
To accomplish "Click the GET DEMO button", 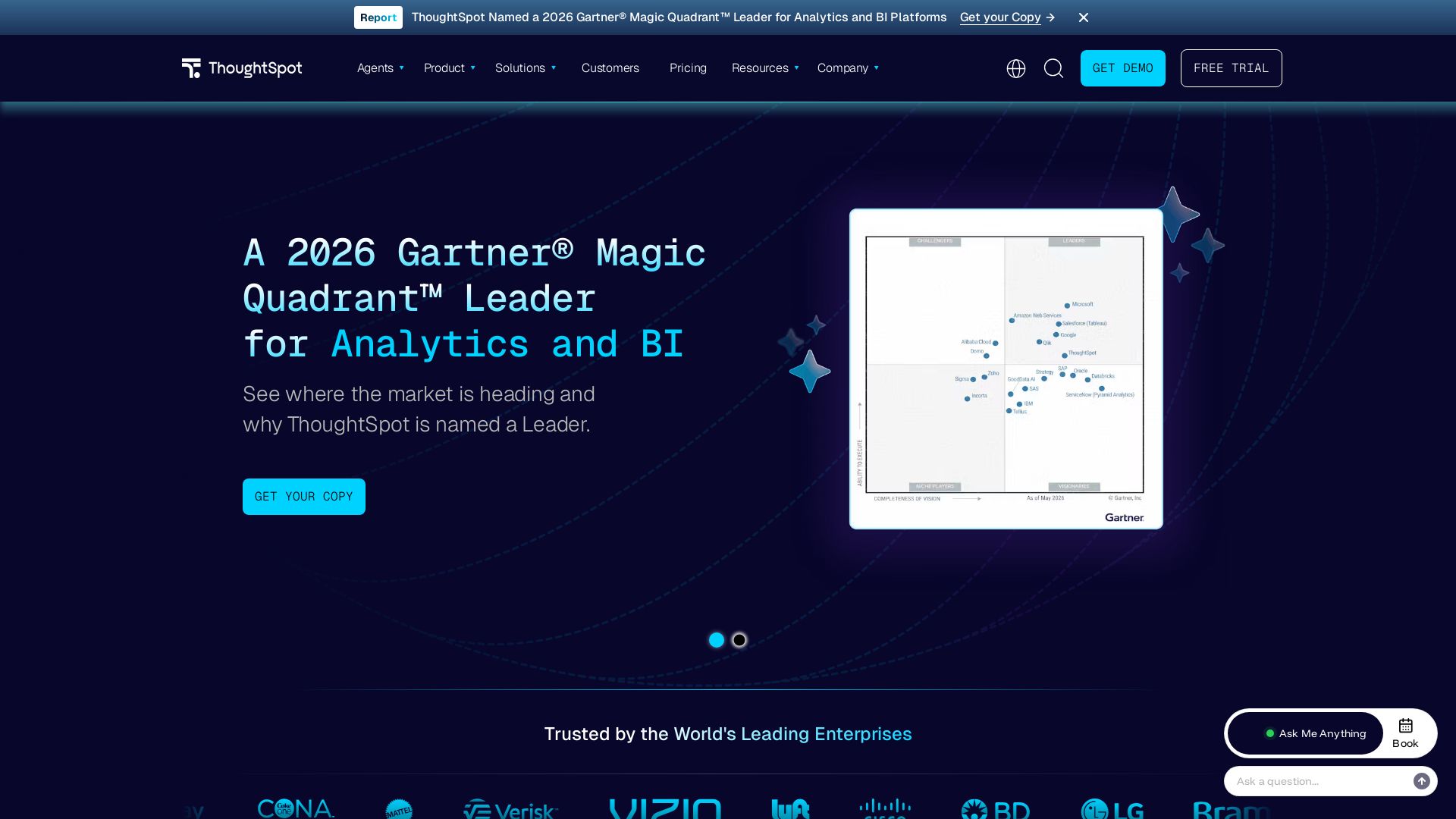I will pos(1122,68).
